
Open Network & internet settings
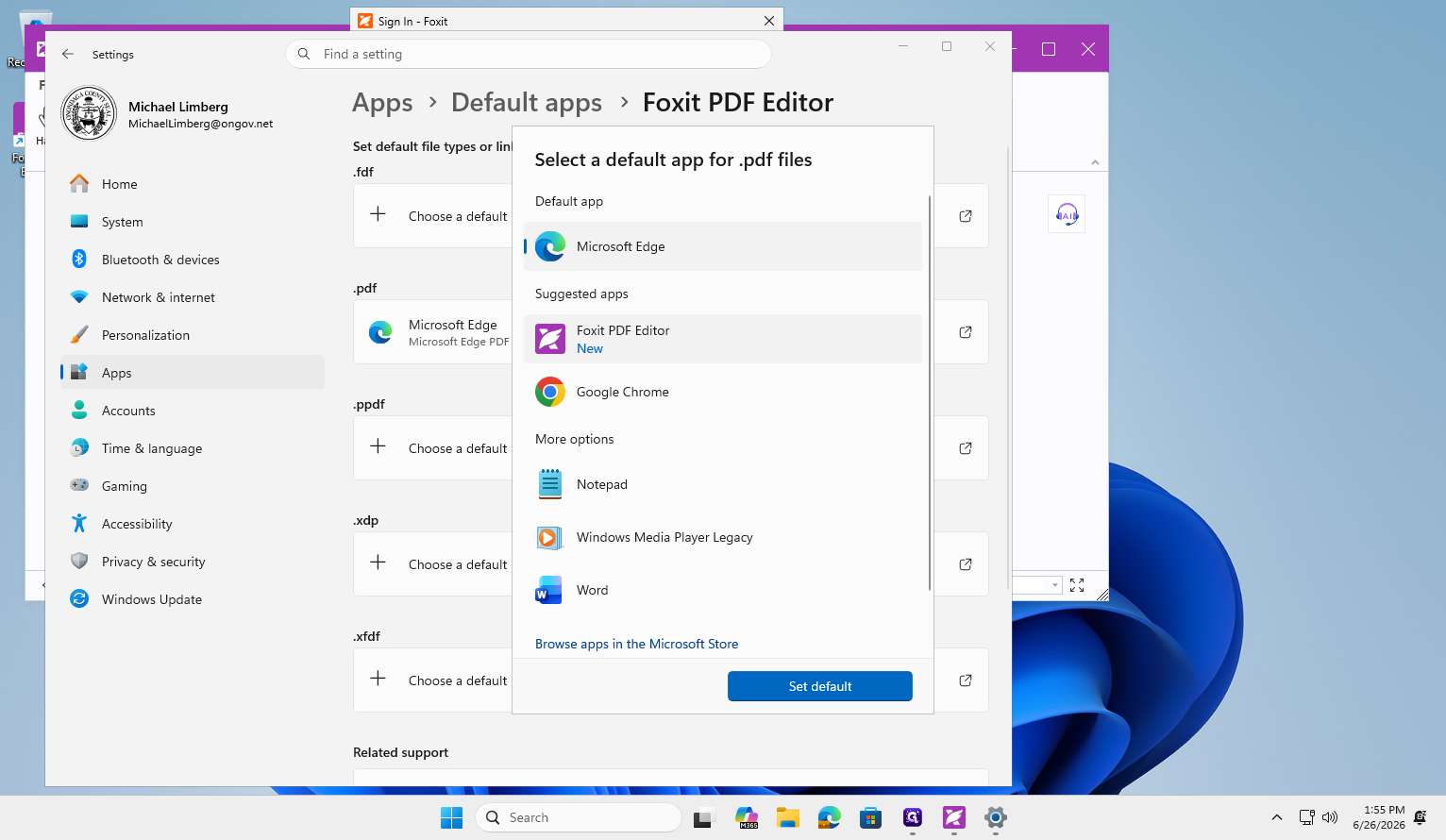click(193, 297)
